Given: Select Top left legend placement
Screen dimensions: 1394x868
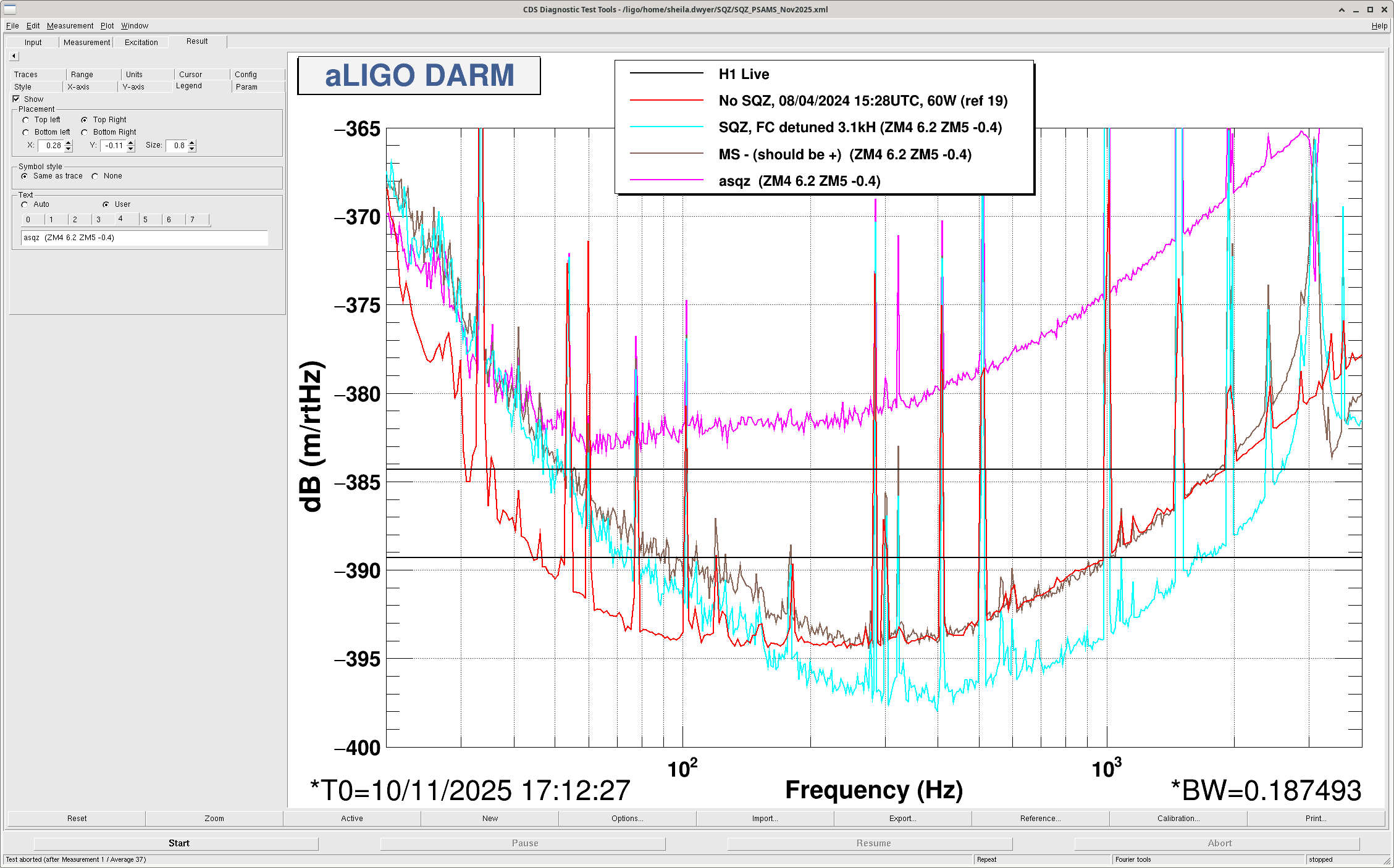Looking at the screenshot, I should click(26, 120).
